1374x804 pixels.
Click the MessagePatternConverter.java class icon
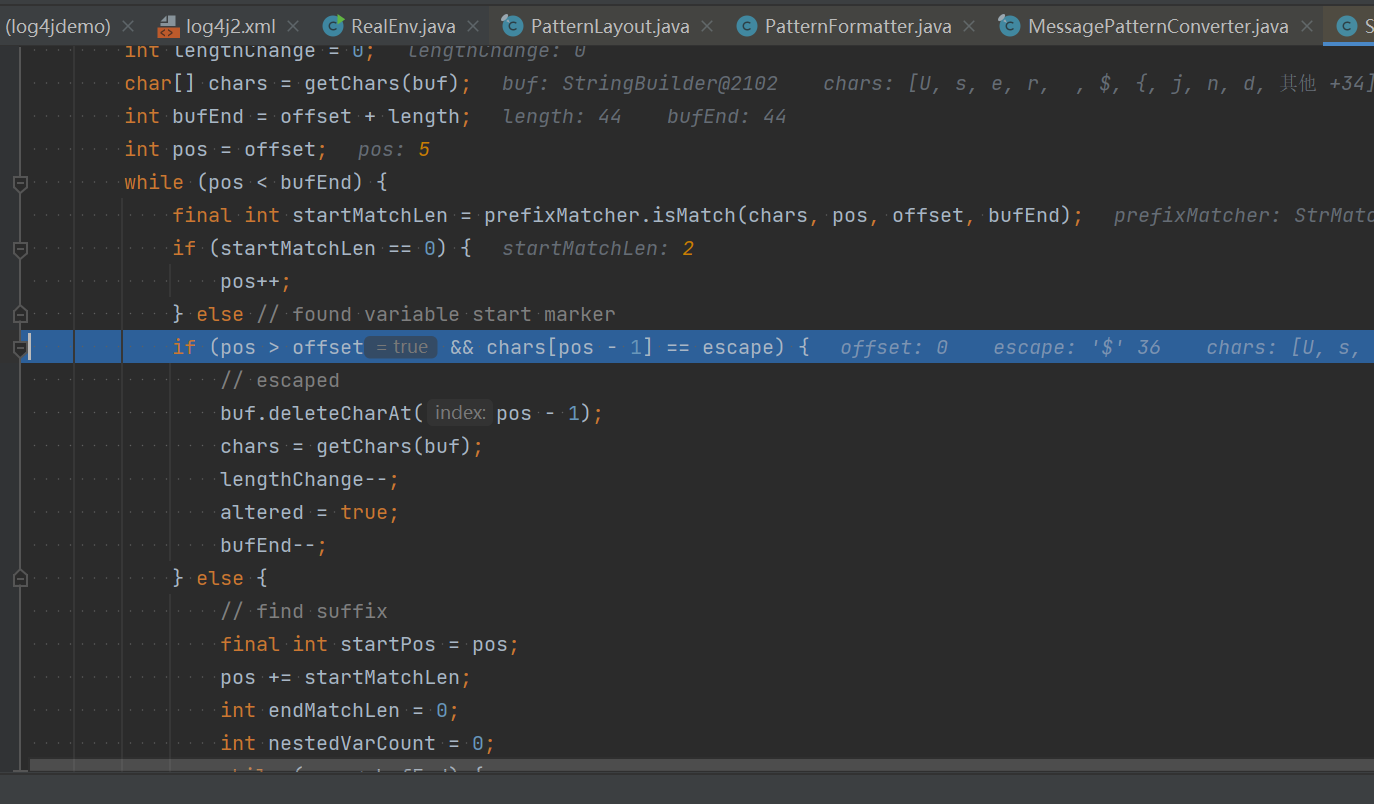[1010, 26]
